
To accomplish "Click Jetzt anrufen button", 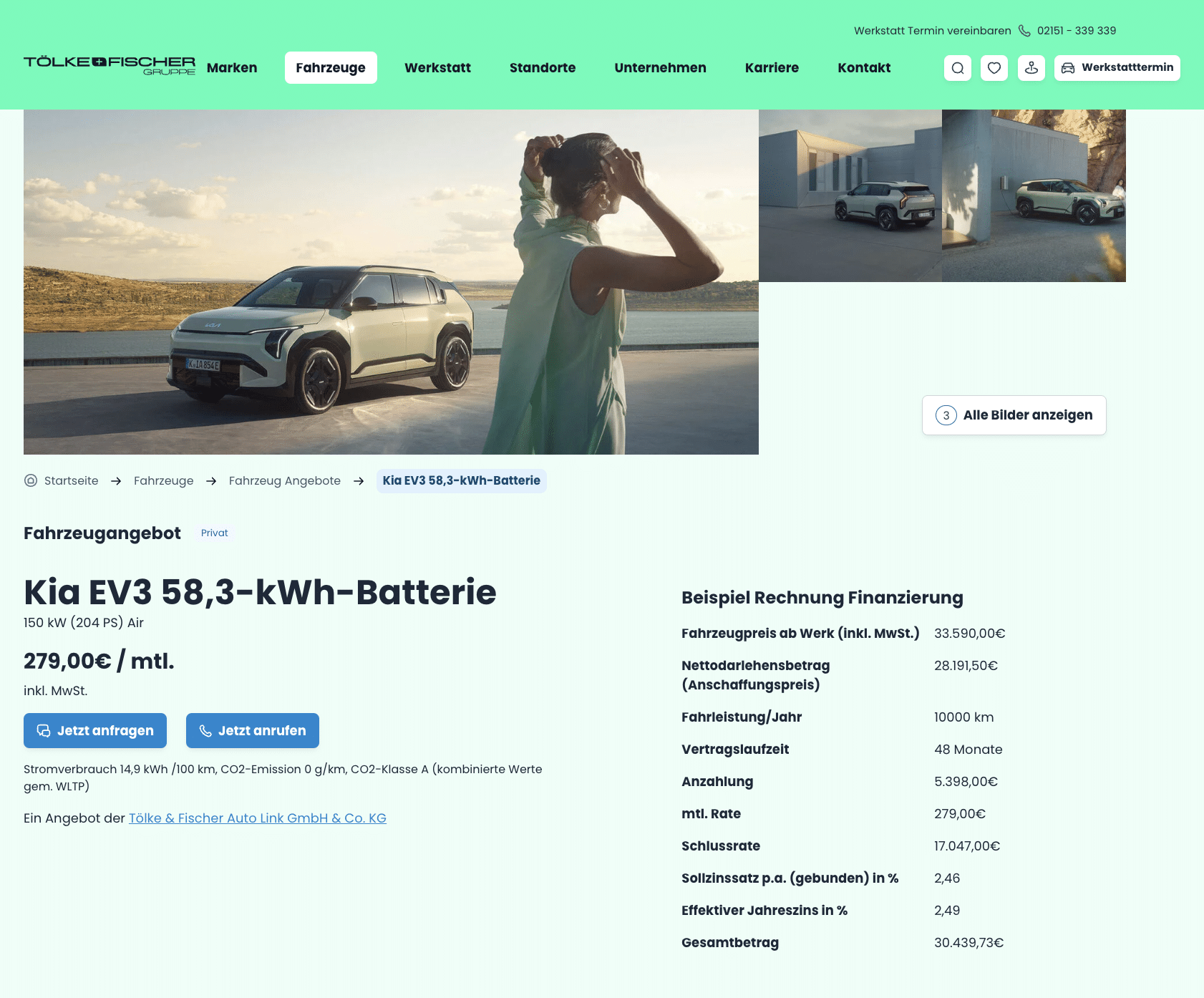I will (x=253, y=730).
